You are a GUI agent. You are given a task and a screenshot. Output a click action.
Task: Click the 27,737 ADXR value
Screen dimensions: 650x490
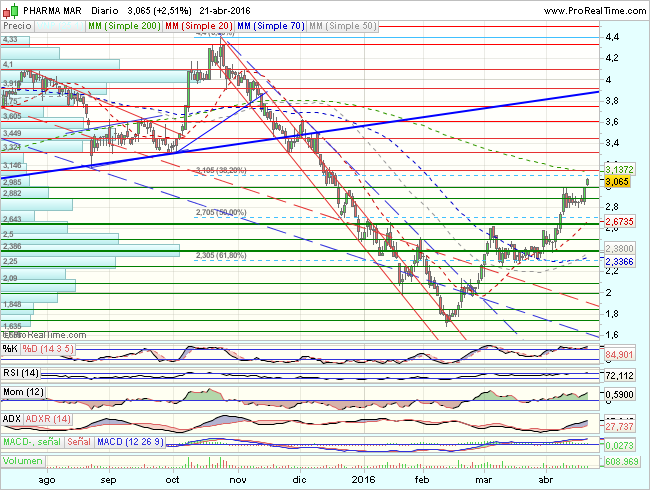619,427
